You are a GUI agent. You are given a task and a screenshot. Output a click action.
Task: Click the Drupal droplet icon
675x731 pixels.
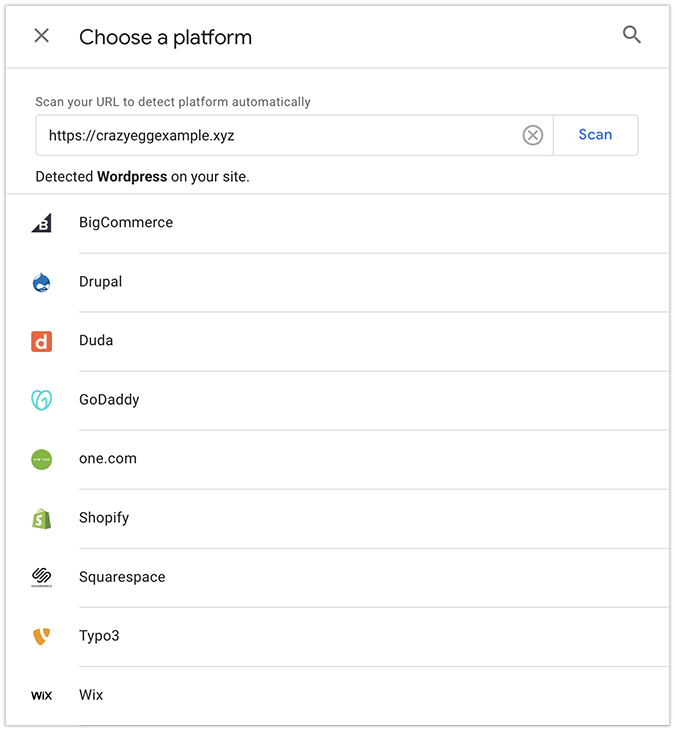pos(41,282)
